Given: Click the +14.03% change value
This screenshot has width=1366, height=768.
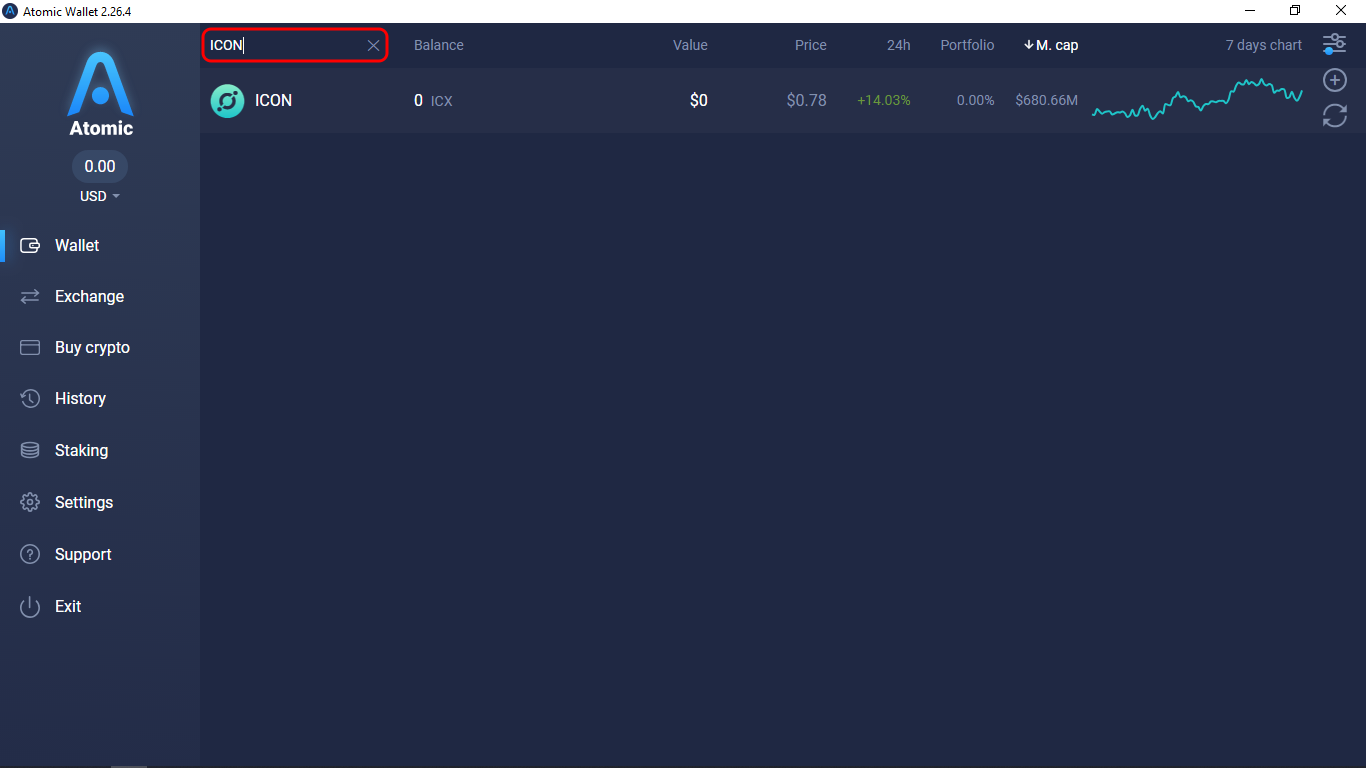Looking at the screenshot, I should pos(884,100).
